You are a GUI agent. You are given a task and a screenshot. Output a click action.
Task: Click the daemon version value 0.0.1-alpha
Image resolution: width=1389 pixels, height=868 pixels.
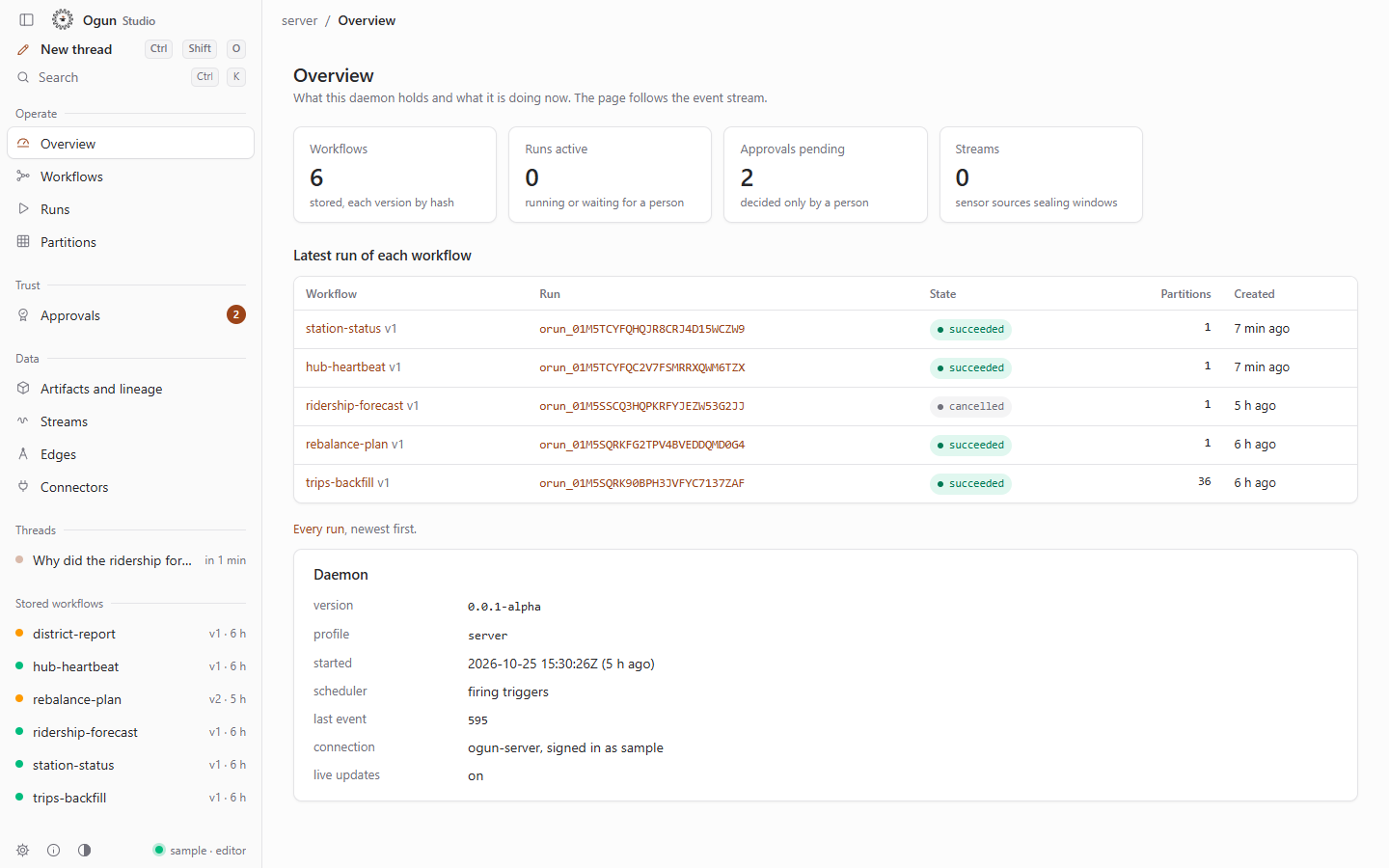(504, 607)
